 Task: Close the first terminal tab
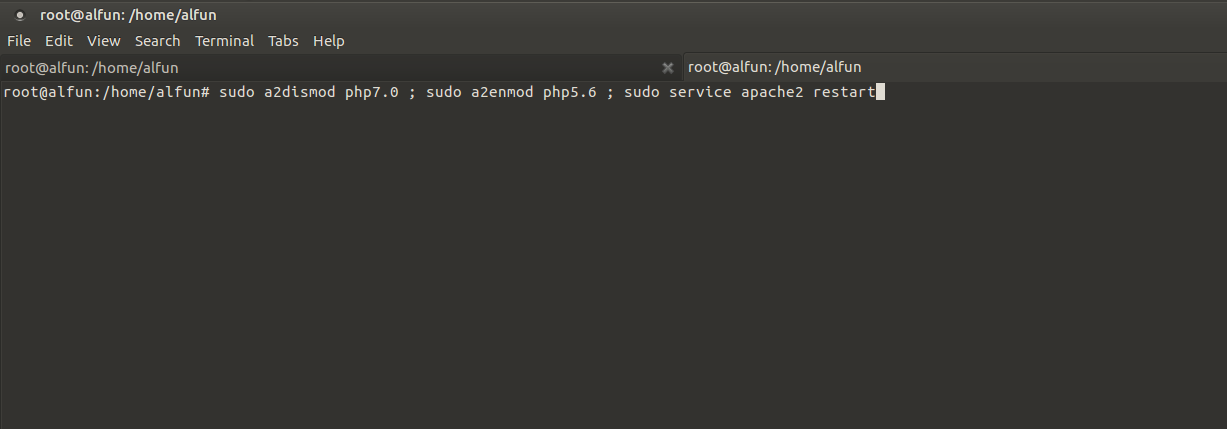tap(668, 68)
